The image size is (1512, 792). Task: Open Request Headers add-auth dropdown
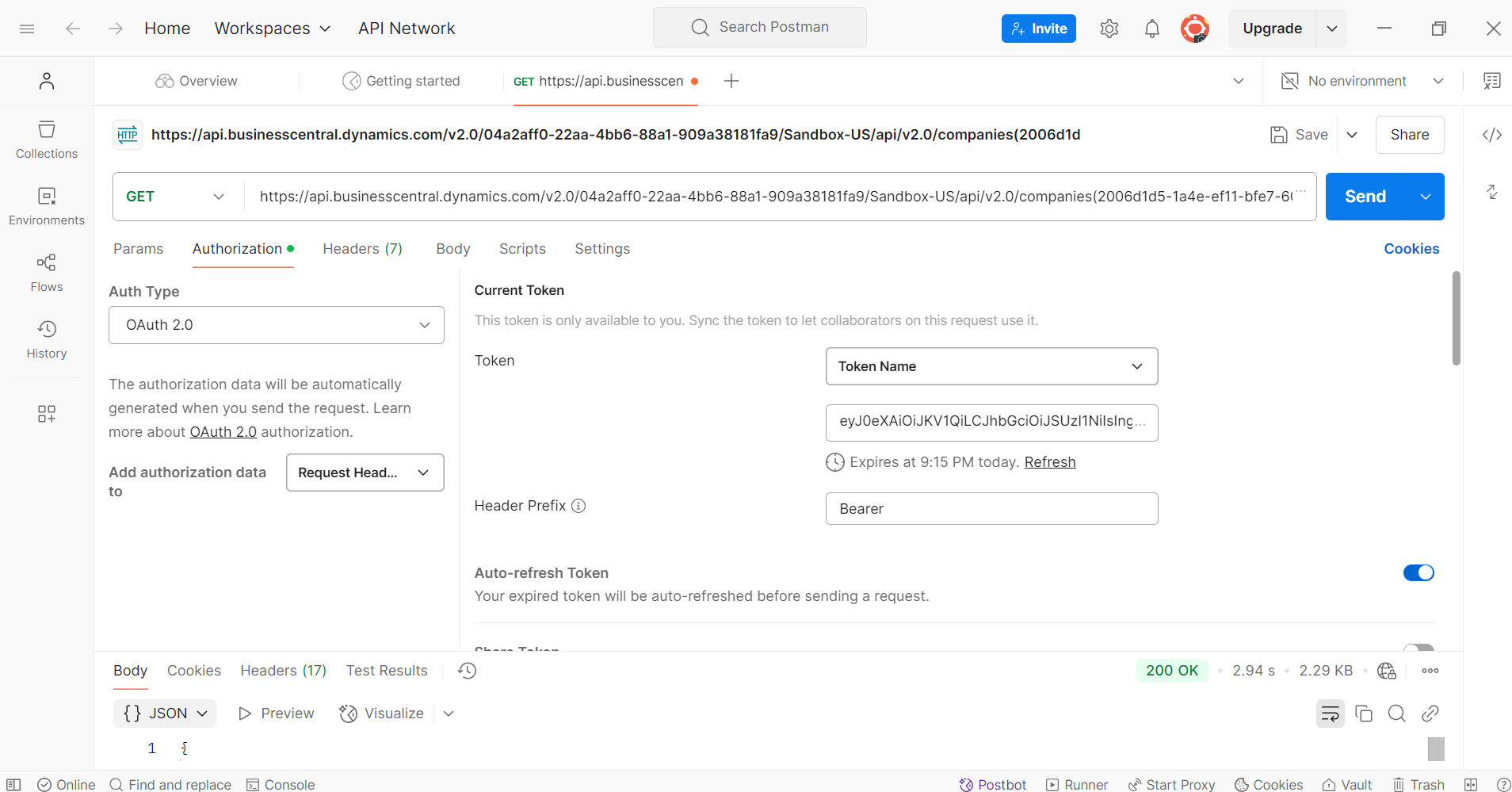point(365,473)
